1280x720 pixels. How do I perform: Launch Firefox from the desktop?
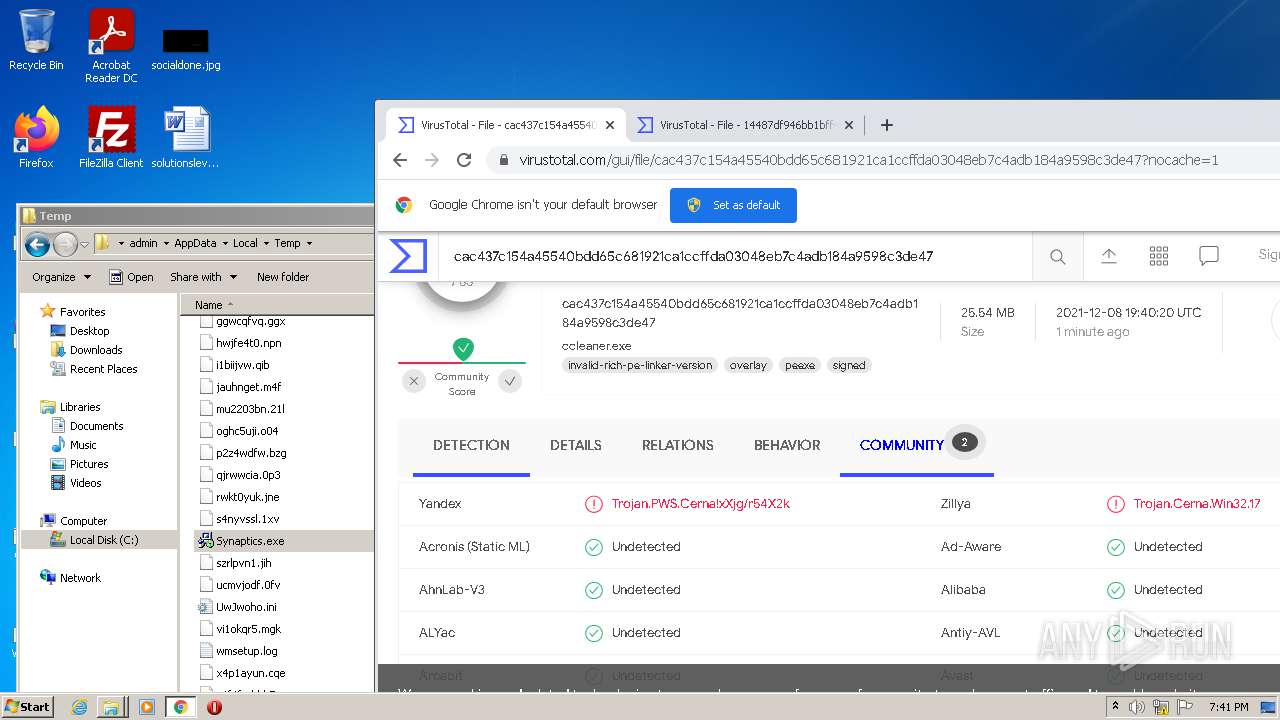pyautogui.click(x=36, y=138)
